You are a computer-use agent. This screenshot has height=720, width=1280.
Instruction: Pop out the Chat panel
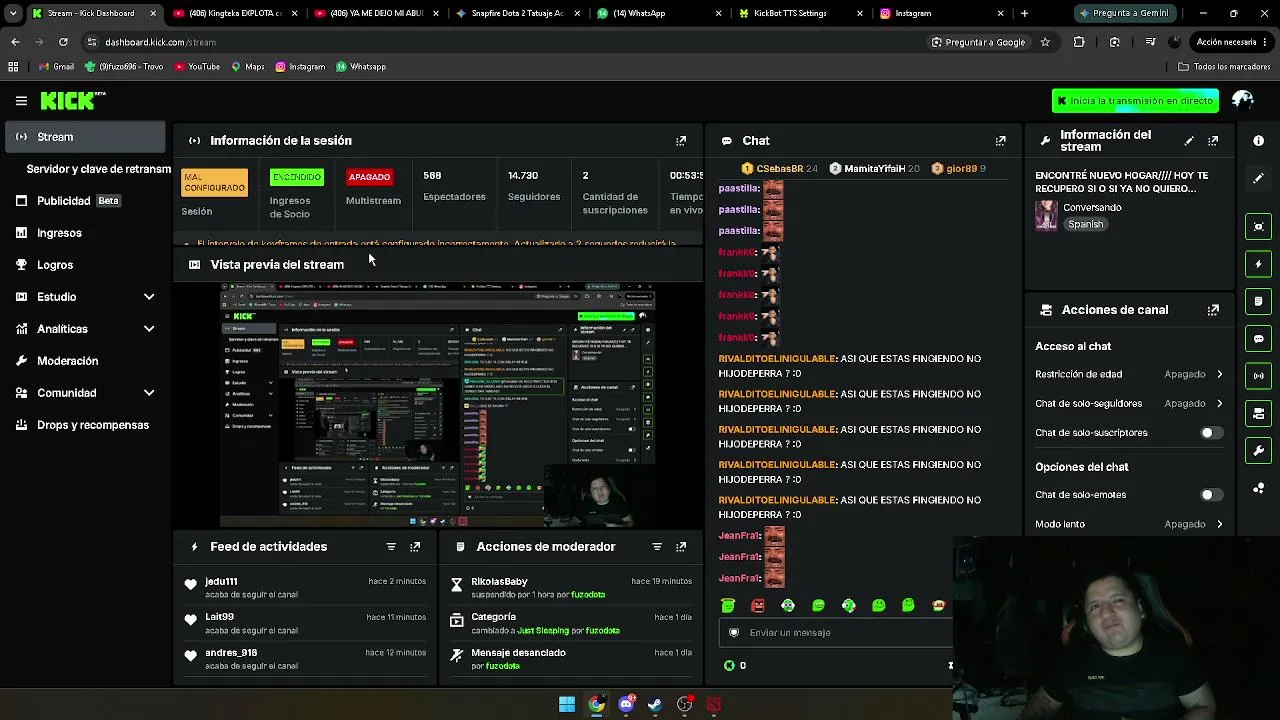pyautogui.click(x=1000, y=141)
